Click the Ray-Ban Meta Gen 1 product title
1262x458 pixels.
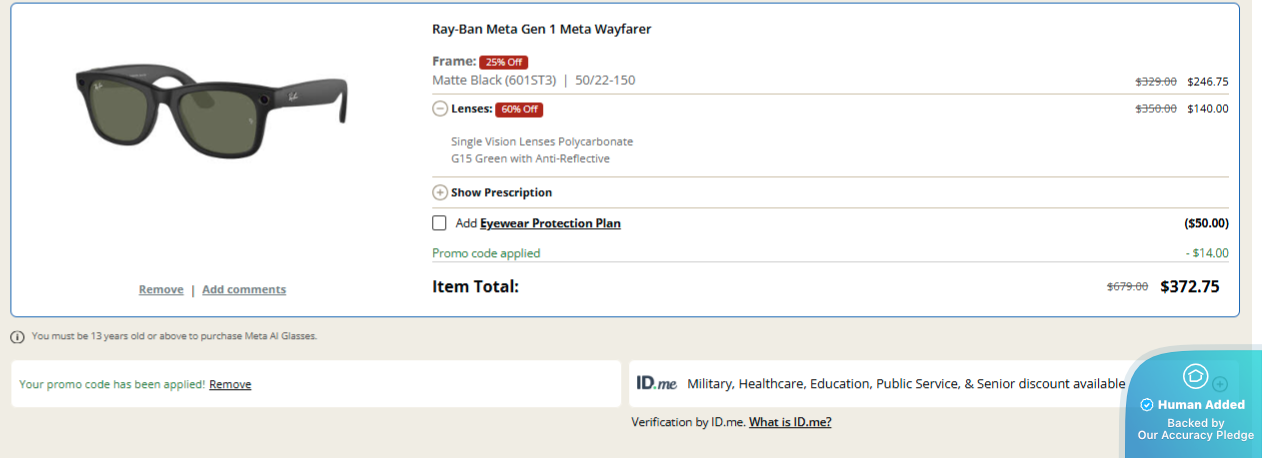(541, 29)
